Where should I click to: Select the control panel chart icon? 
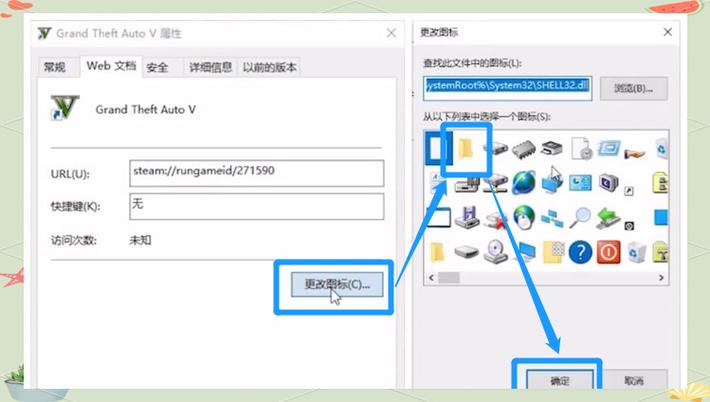(580, 183)
